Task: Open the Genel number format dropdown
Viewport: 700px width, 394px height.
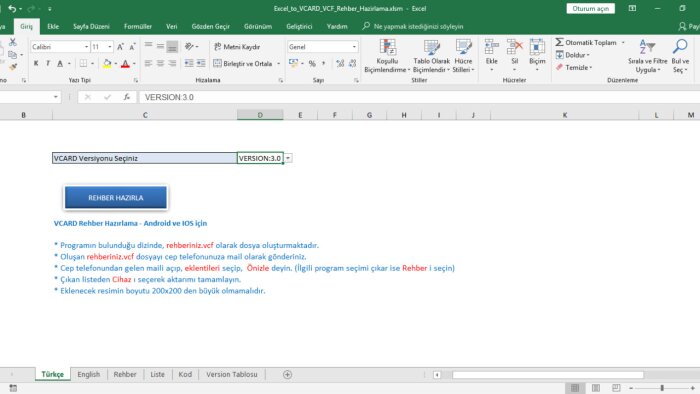Action: click(354, 47)
